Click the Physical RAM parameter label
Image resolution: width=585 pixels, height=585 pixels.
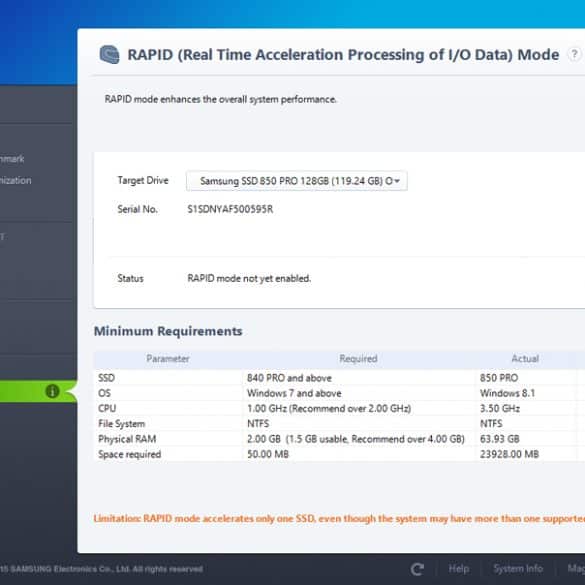[127, 439]
